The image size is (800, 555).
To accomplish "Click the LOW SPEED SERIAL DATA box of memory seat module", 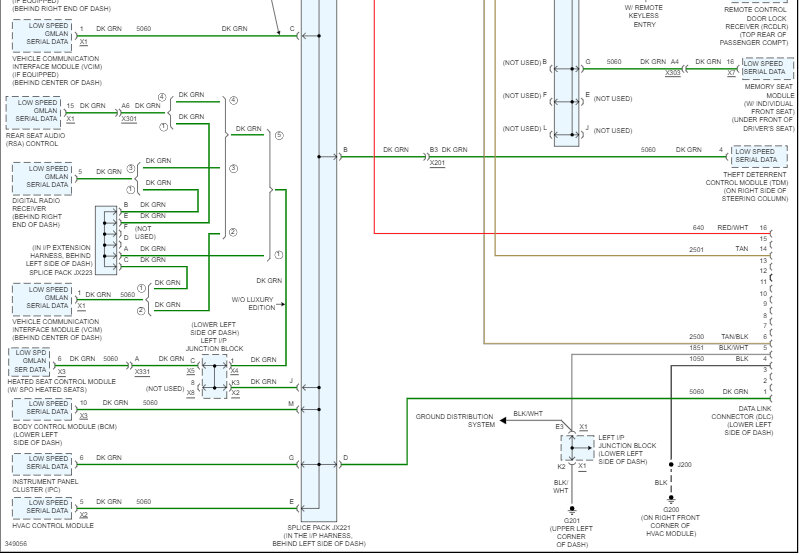I will coord(767,68).
